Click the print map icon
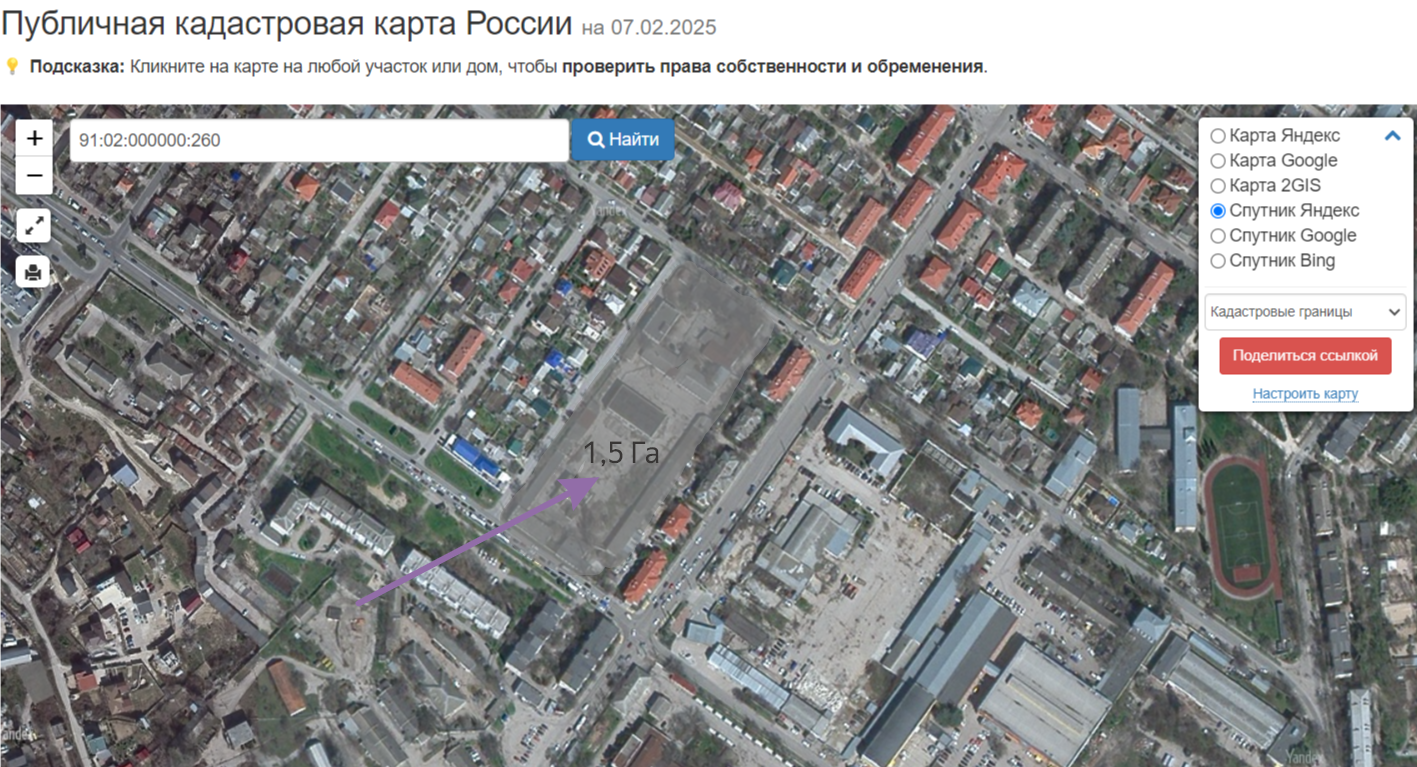This screenshot has width=1417, height=767. [34, 271]
